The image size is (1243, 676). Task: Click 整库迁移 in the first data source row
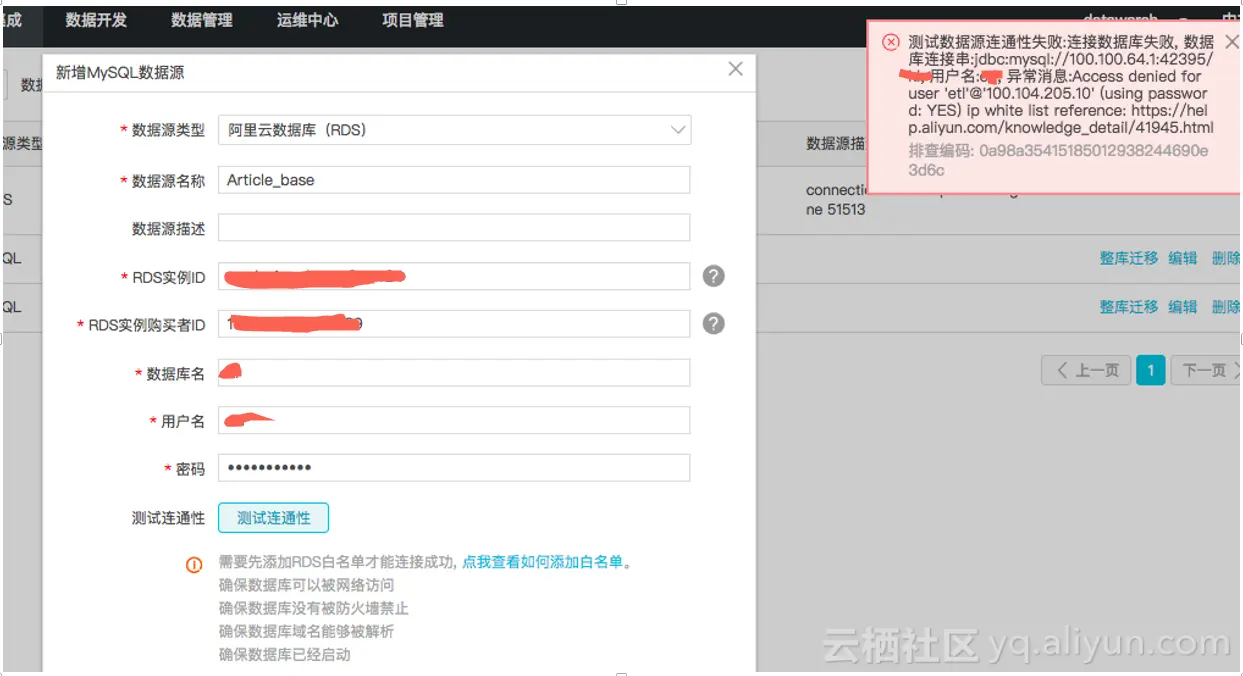coord(1129,258)
